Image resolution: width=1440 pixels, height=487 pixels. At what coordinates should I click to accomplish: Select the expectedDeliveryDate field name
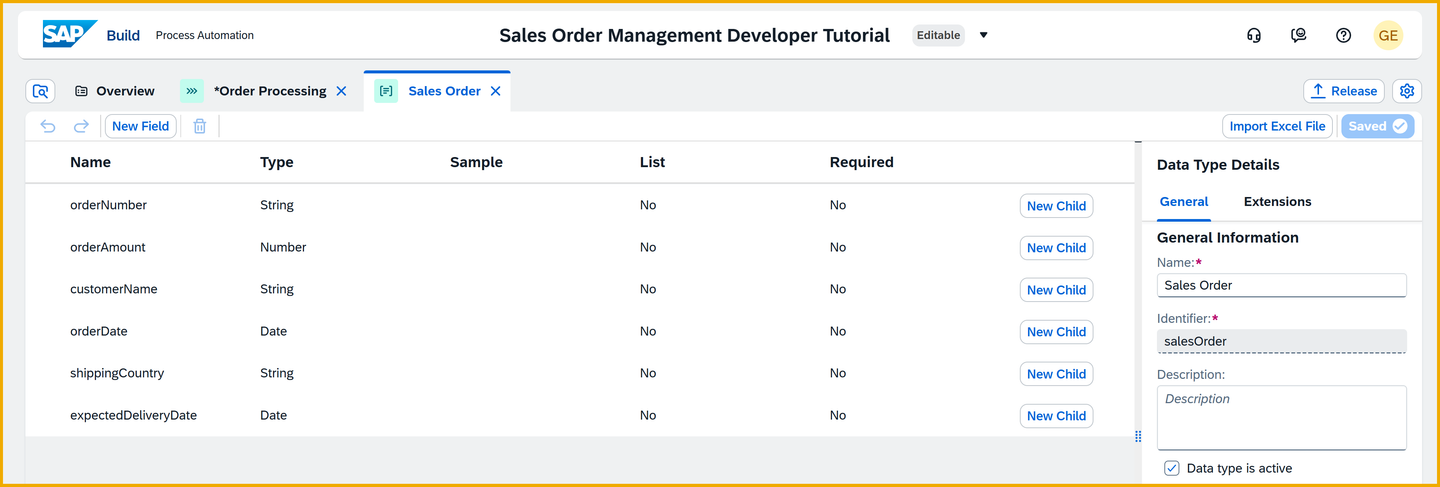tap(133, 415)
